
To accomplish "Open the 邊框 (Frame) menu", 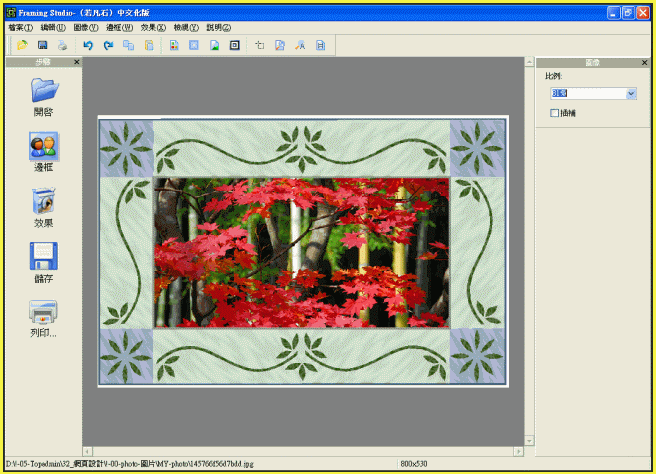I will coord(120,27).
